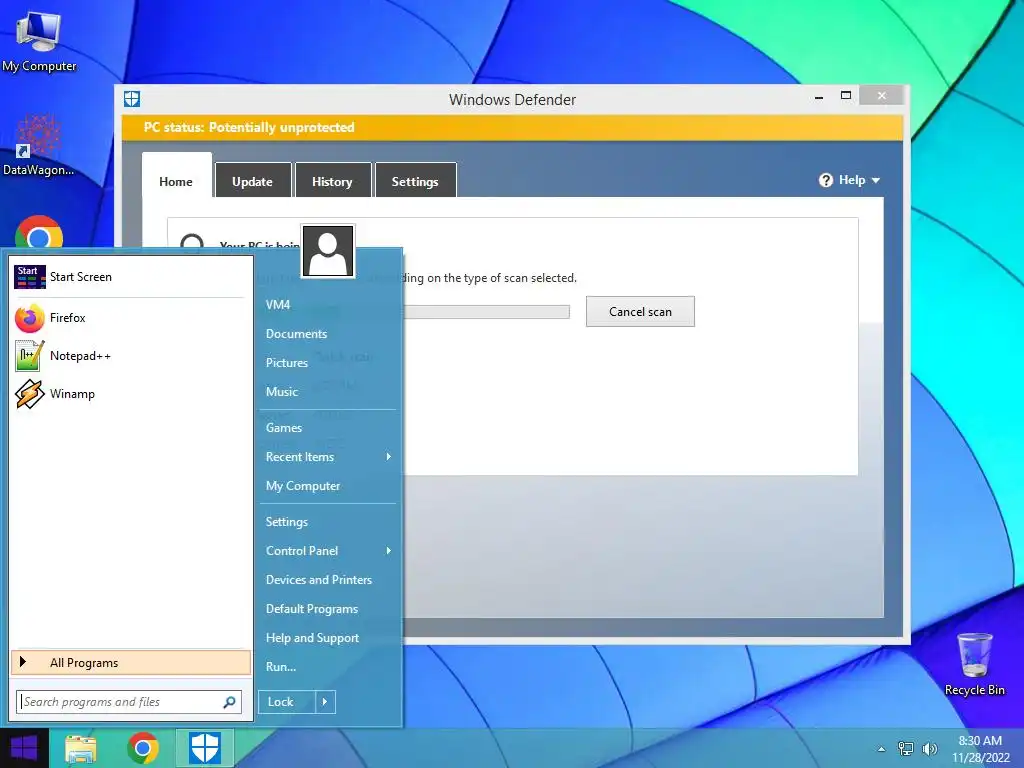Launch Notepad++ from the Start menu

point(129,356)
